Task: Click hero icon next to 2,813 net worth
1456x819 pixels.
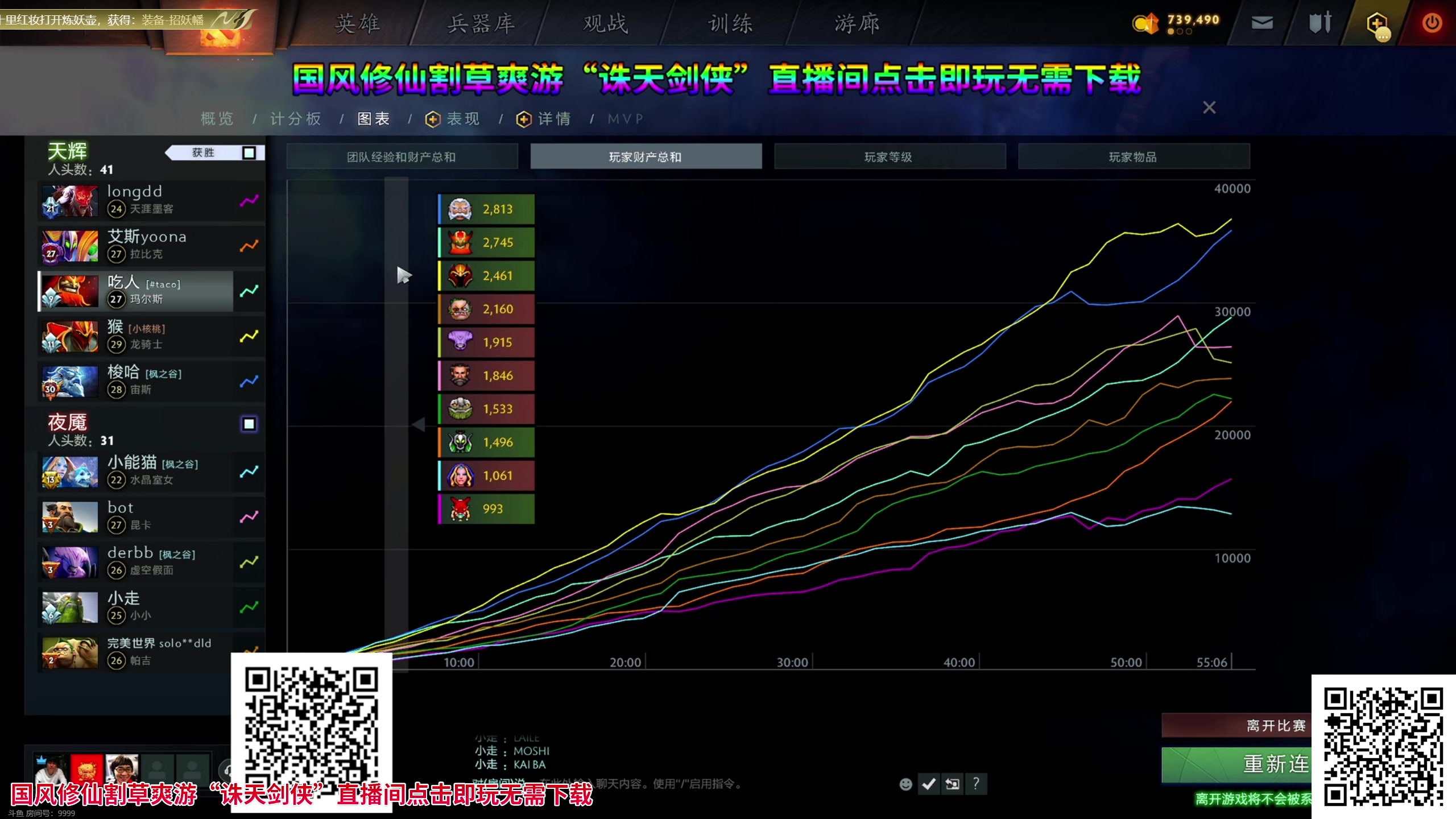Action: tap(460, 209)
